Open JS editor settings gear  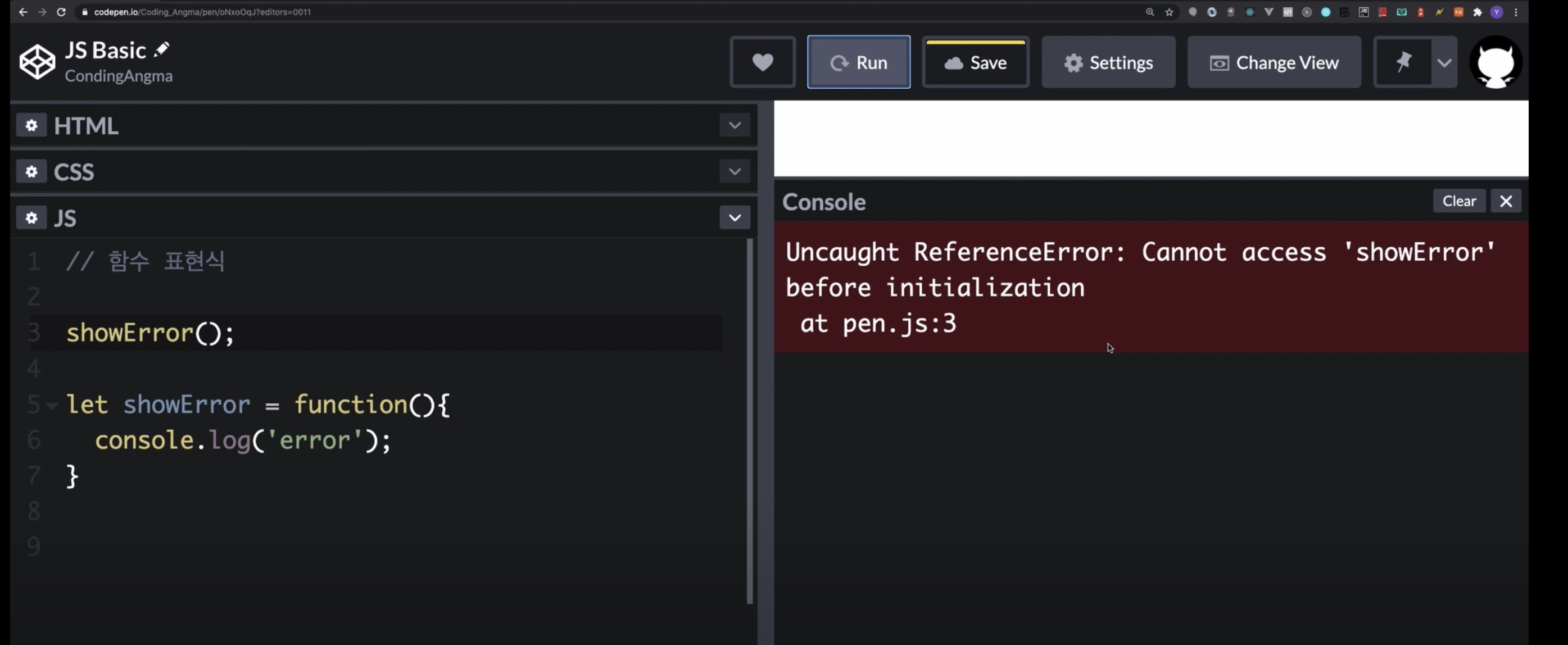(x=31, y=218)
